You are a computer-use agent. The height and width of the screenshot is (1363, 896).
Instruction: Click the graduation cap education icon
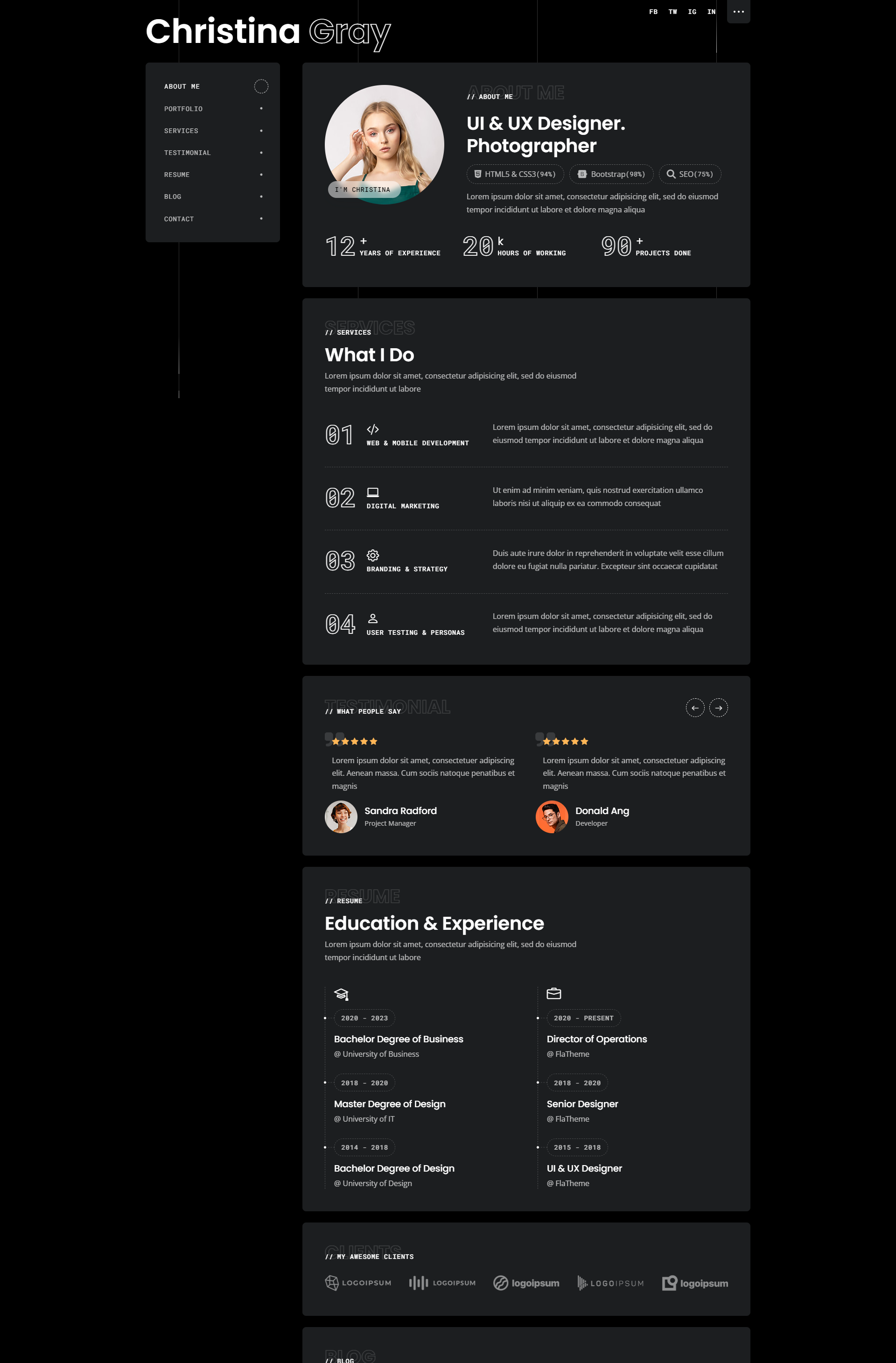tap(341, 994)
